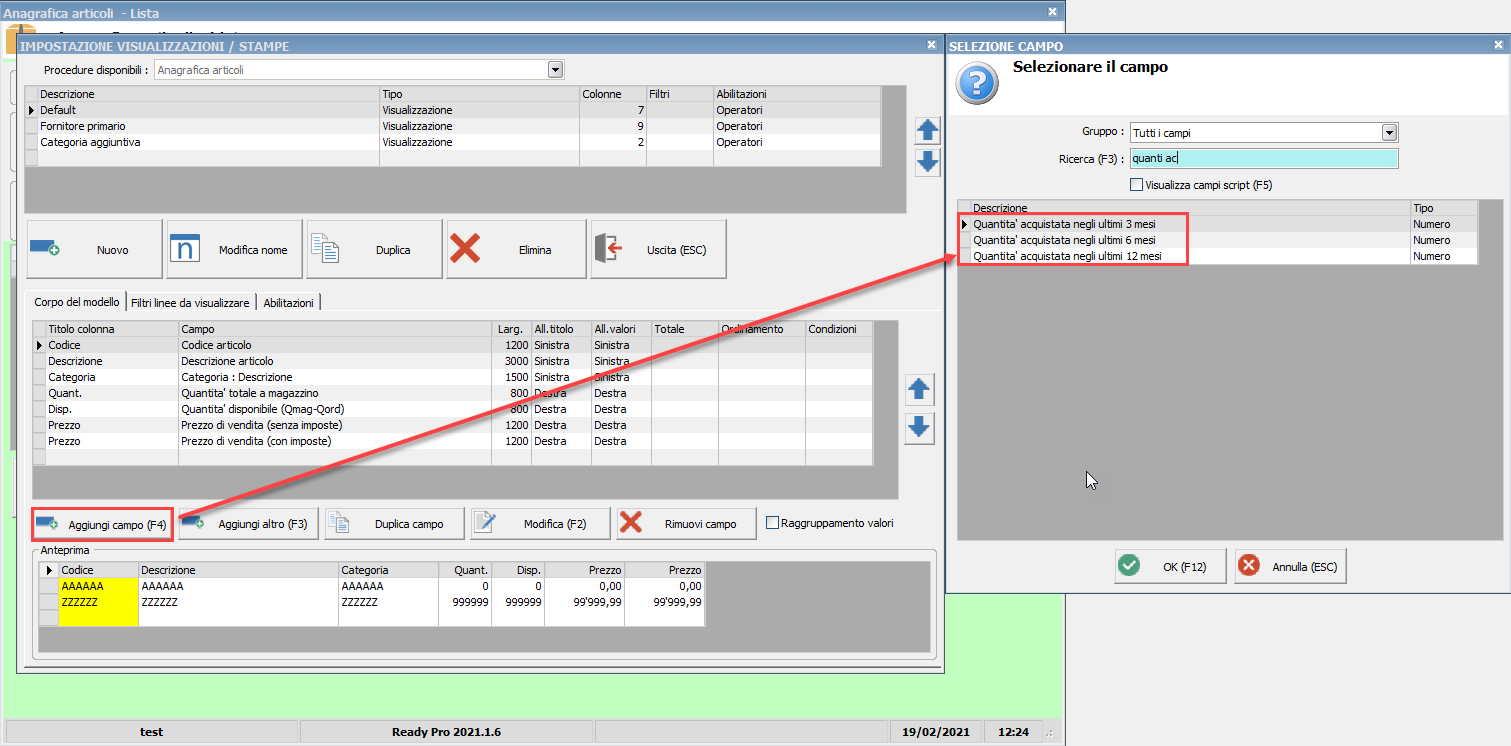1511x746 pixels.
Task: Open the Filtri linee da visualizzare tab
Action: click(192, 302)
